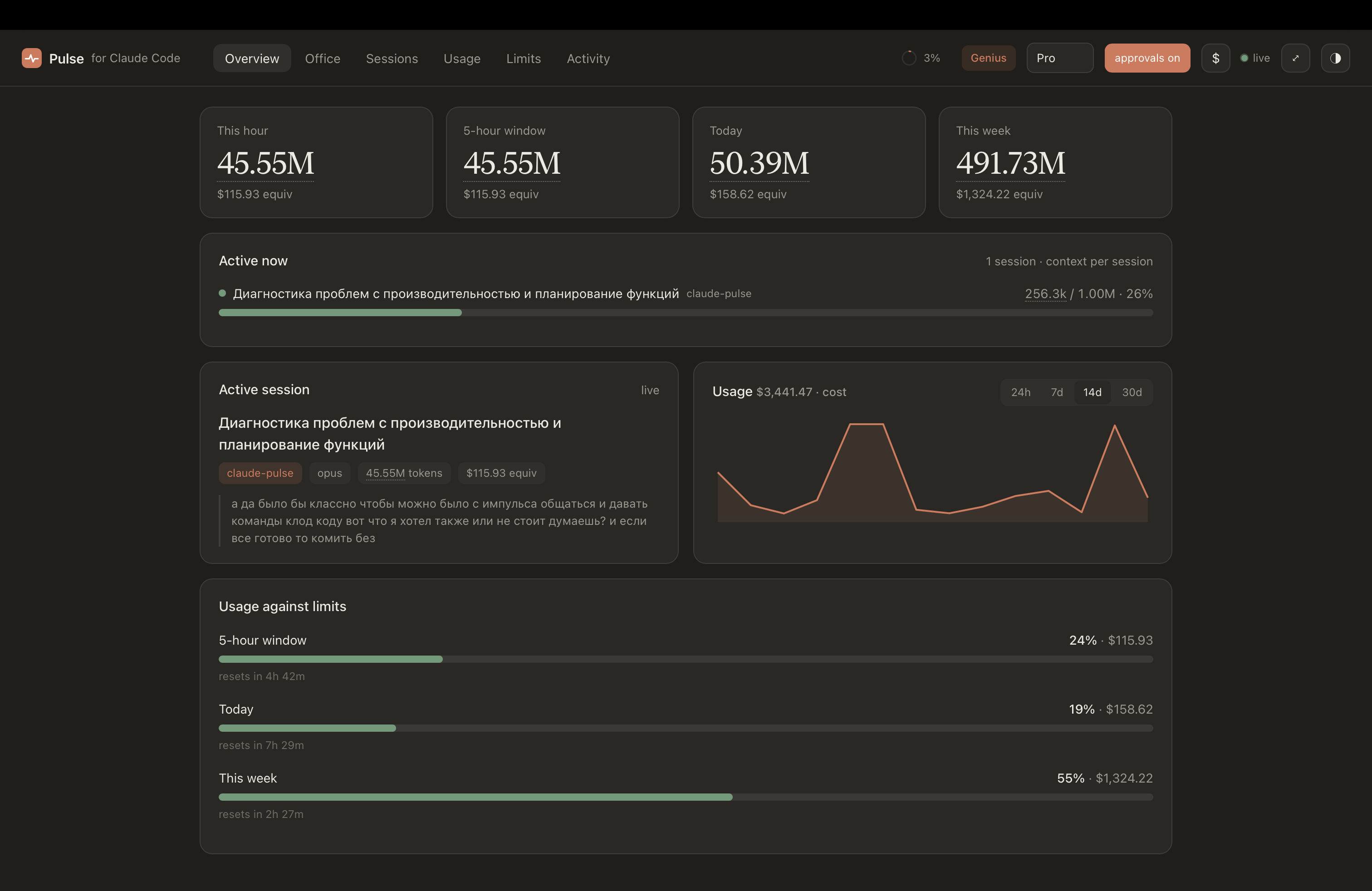Click the 'for Claude Code' subtitle

click(x=136, y=58)
